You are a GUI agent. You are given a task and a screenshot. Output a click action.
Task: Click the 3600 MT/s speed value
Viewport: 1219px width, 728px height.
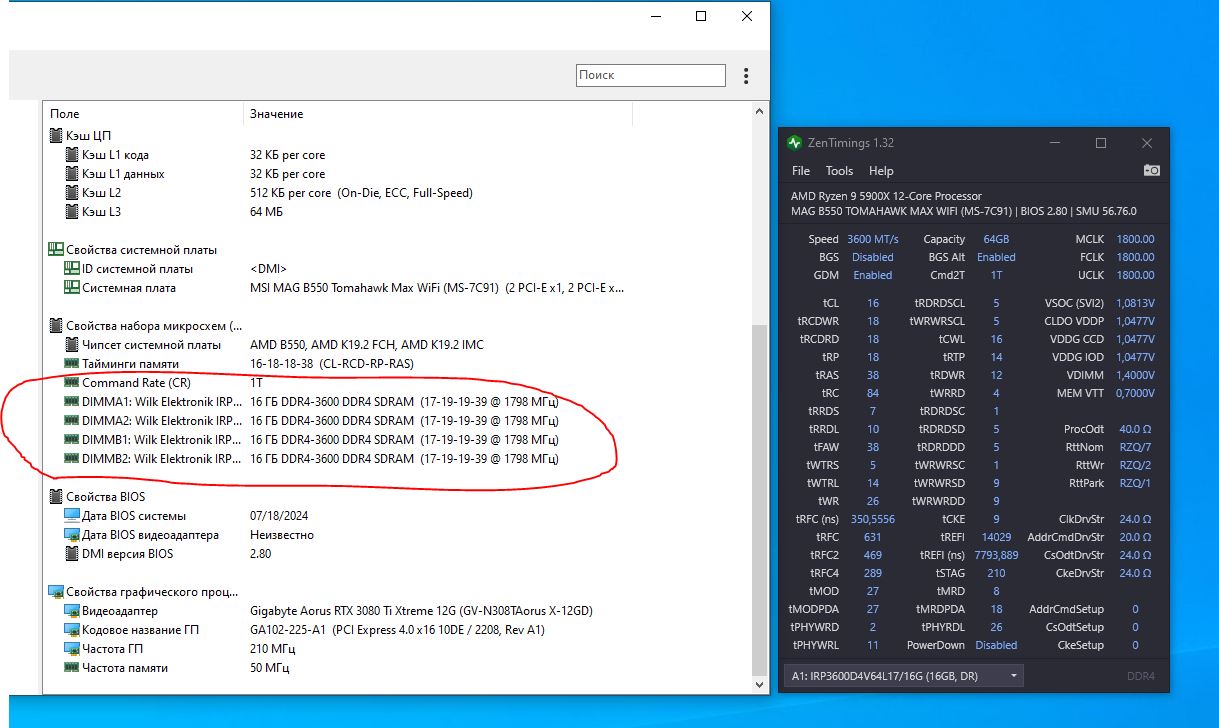(872, 239)
